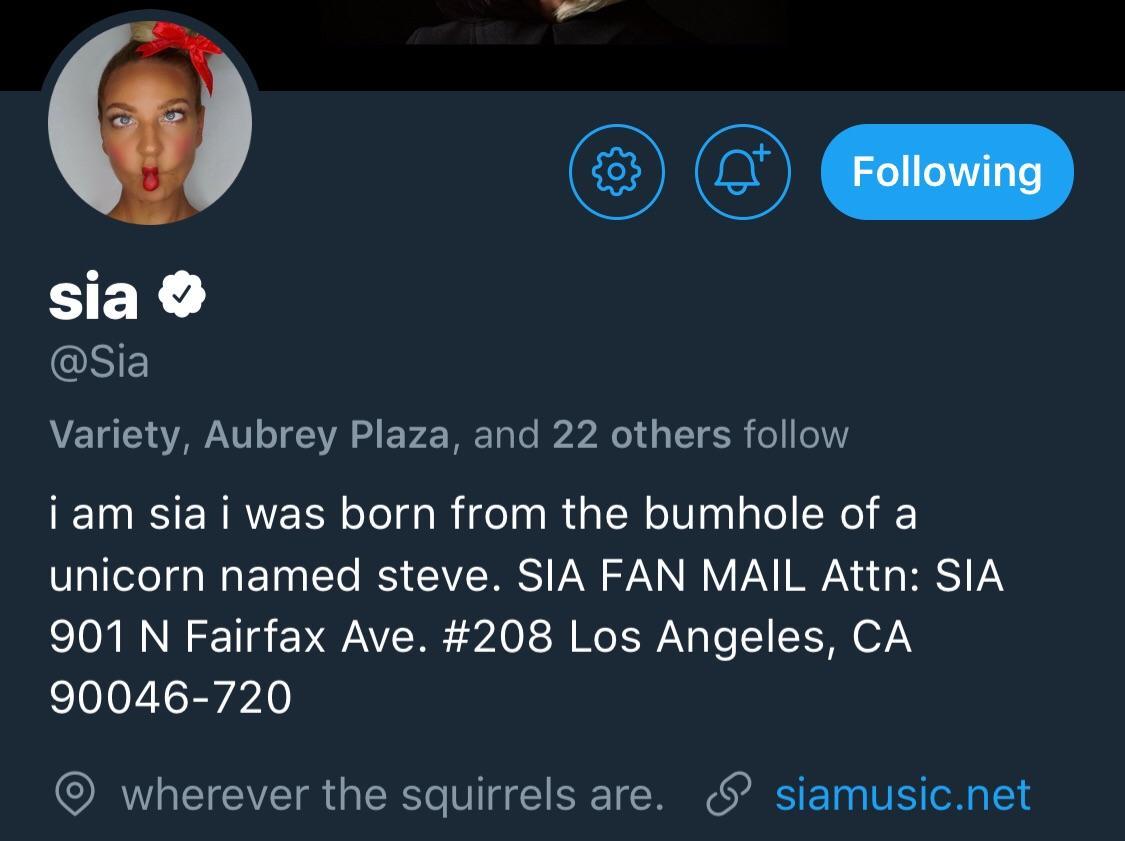
Task: Expand the list of 22 other followers
Action: point(637,433)
